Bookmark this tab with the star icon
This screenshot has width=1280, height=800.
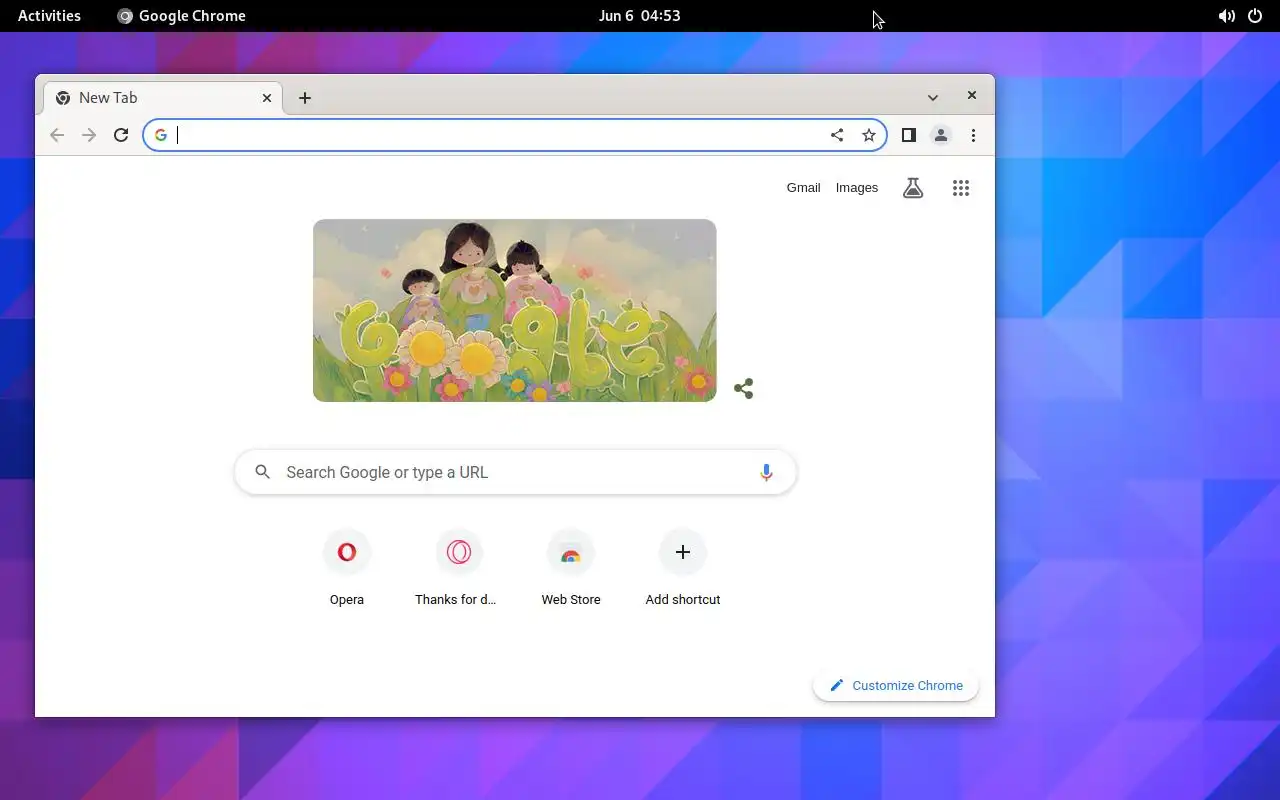click(x=869, y=135)
